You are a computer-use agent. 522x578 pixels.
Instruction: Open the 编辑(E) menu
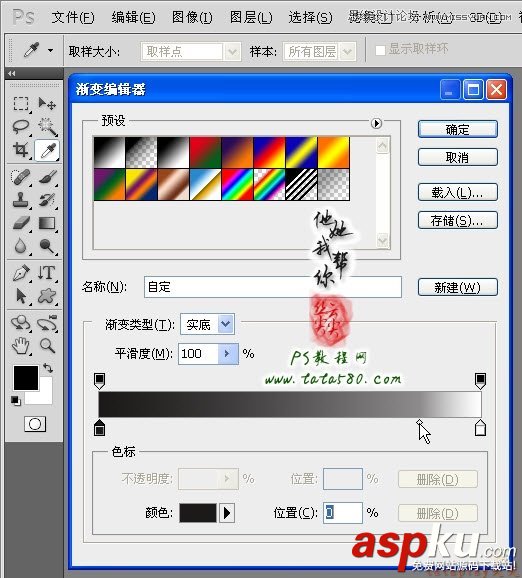[133, 17]
